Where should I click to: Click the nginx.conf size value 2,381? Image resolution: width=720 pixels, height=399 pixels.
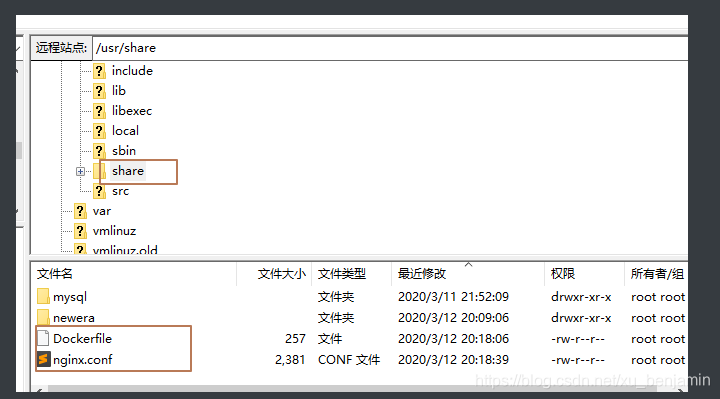pyautogui.click(x=290, y=360)
